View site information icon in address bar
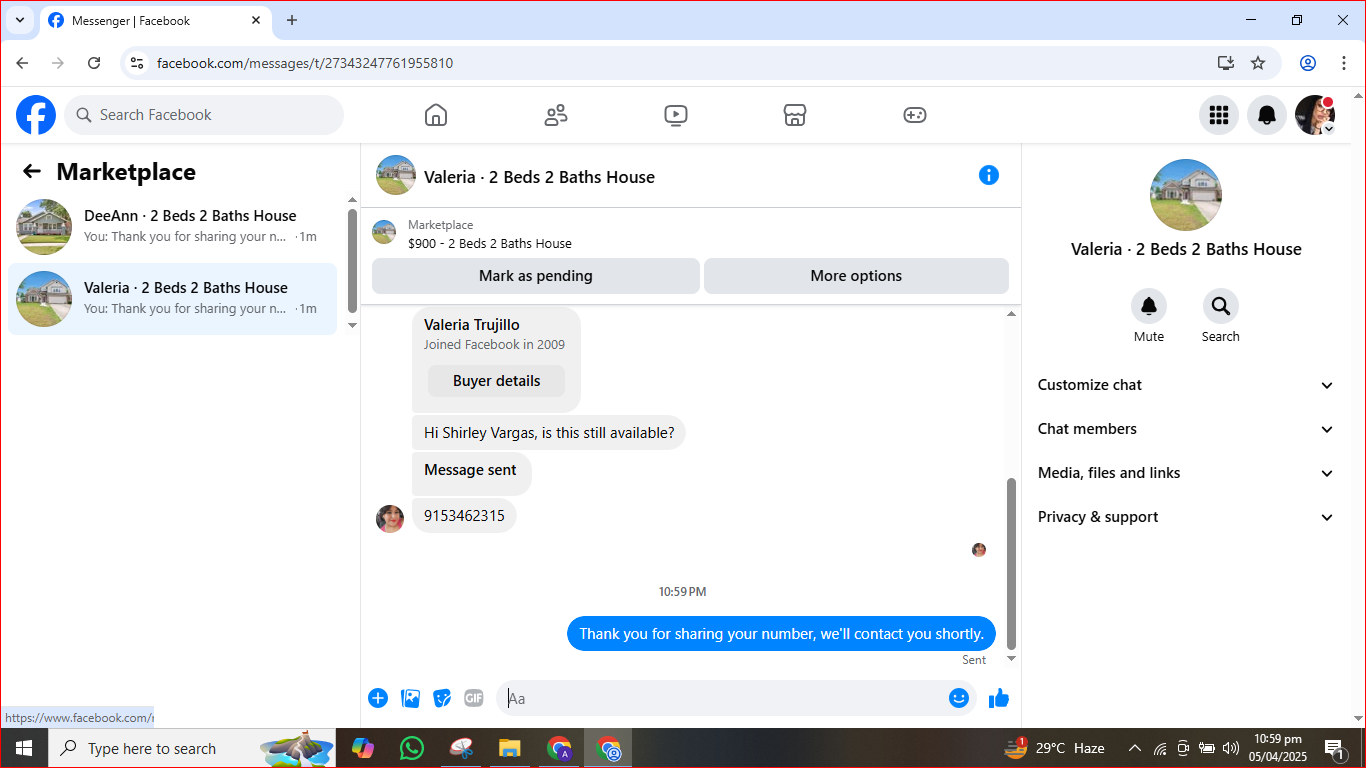This screenshot has height=768, width=1366. 137,63
